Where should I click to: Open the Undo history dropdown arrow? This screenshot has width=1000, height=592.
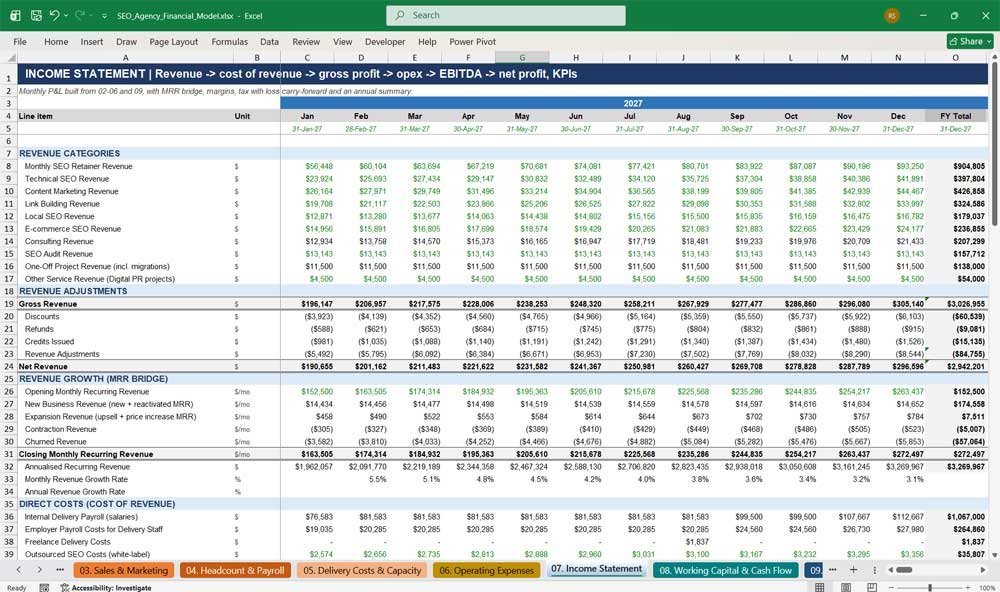tap(66, 15)
